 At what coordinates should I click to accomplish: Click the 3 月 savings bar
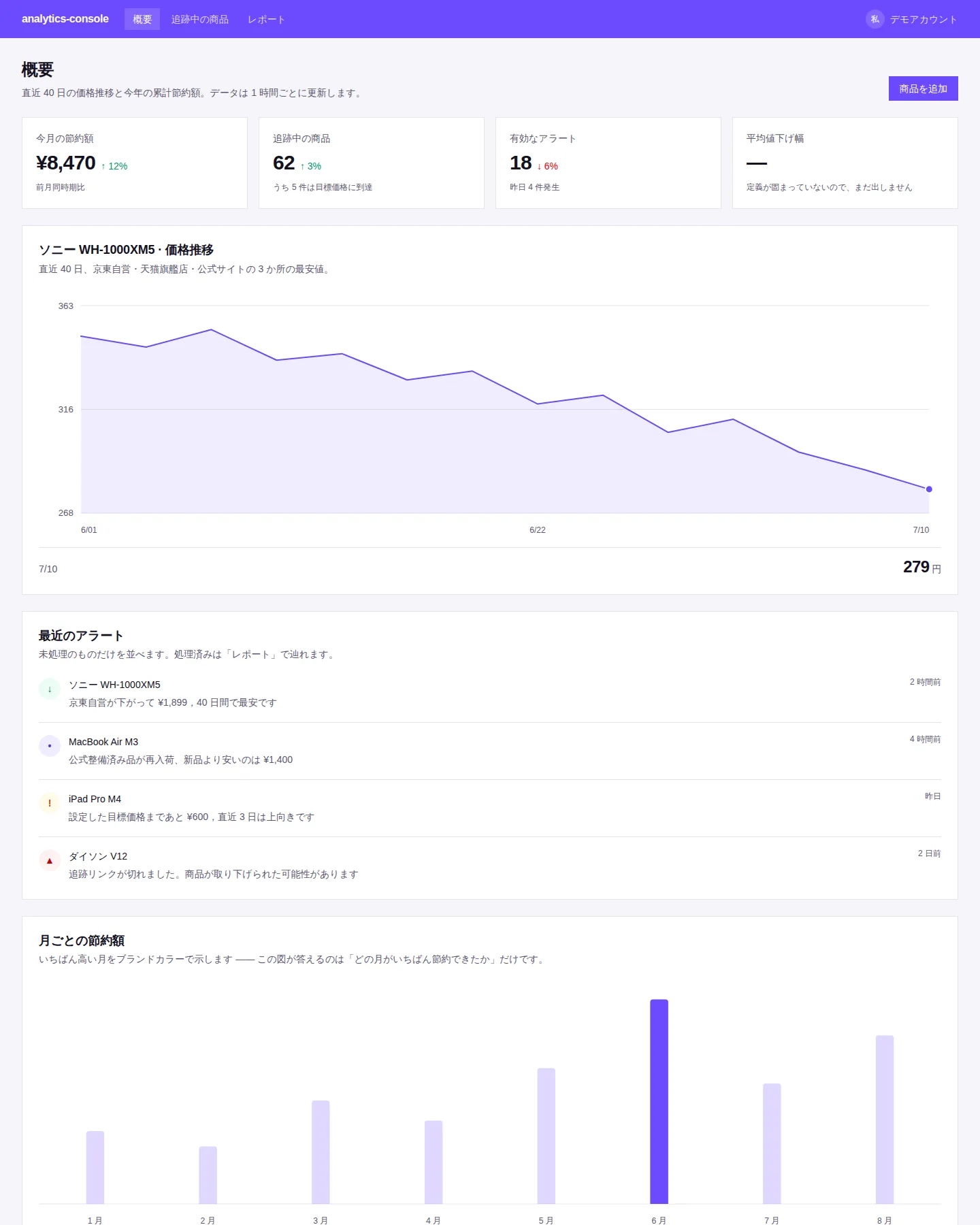coord(321,1152)
